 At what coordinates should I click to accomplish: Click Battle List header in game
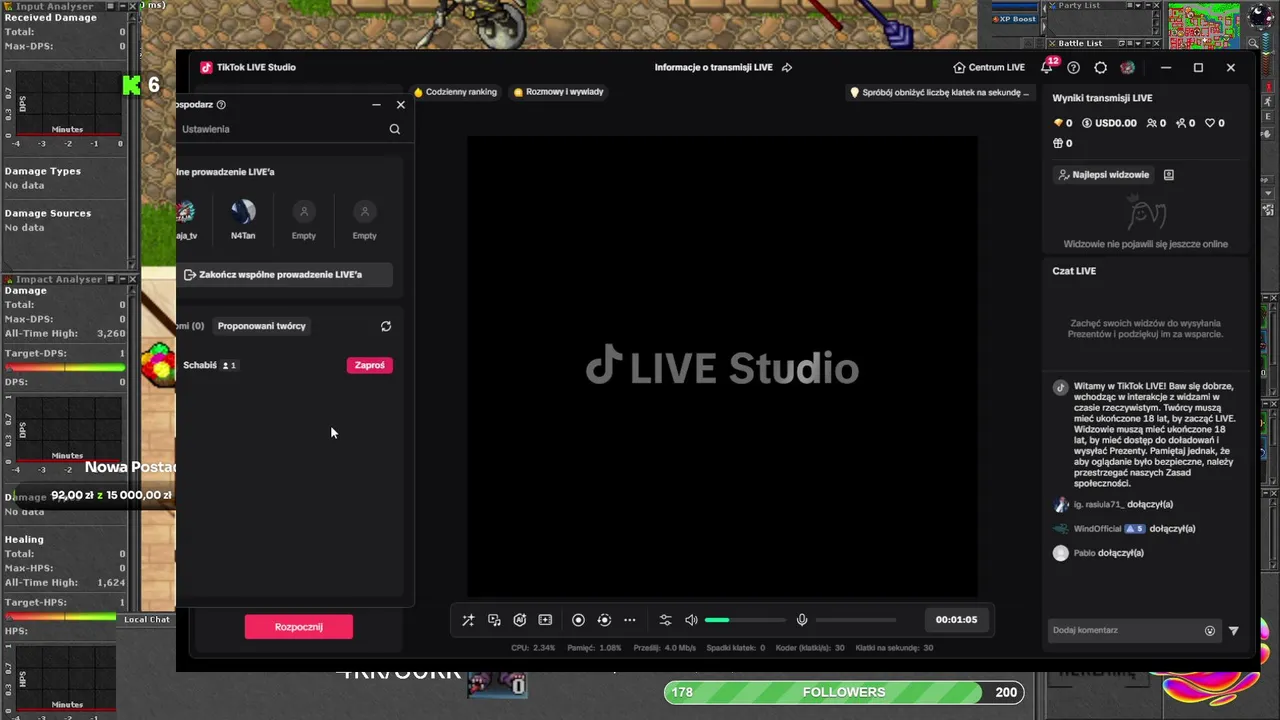[x=1080, y=43]
